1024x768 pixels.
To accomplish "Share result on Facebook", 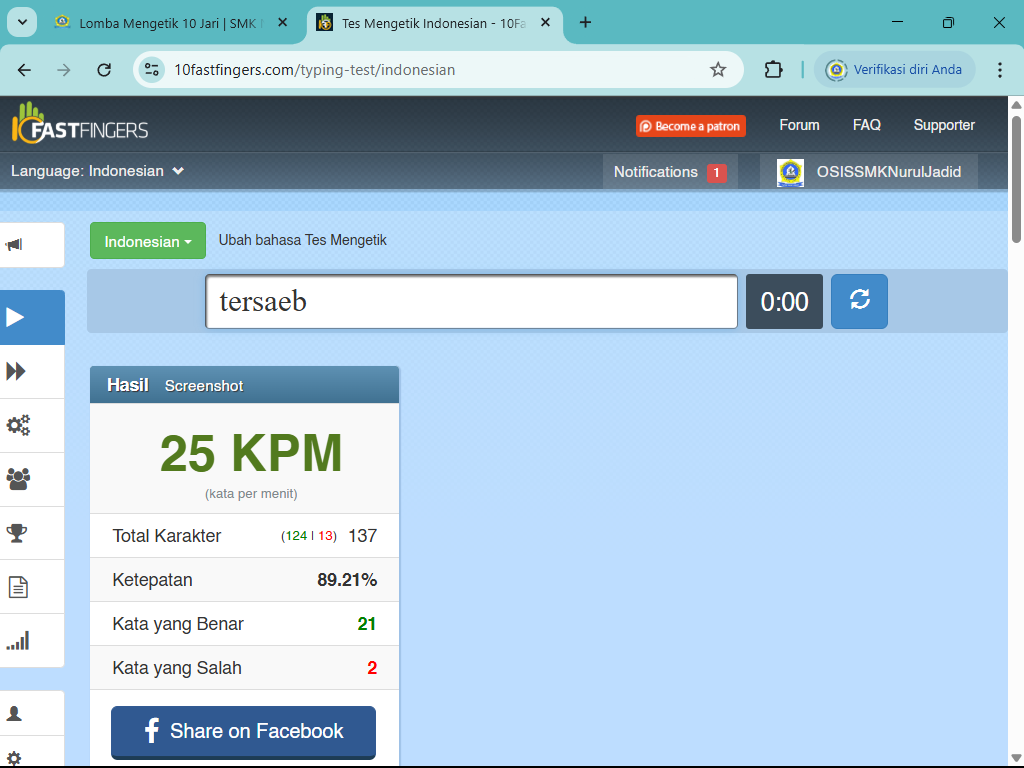I will [x=242, y=732].
